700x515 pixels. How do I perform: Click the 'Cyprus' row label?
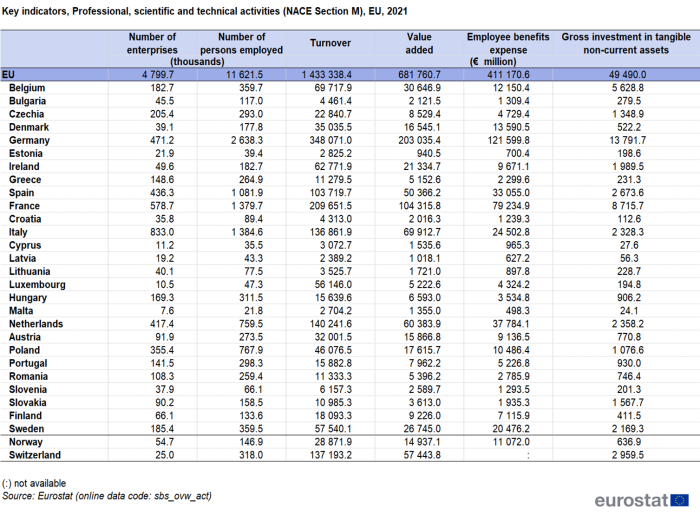[x=25, y=245]
